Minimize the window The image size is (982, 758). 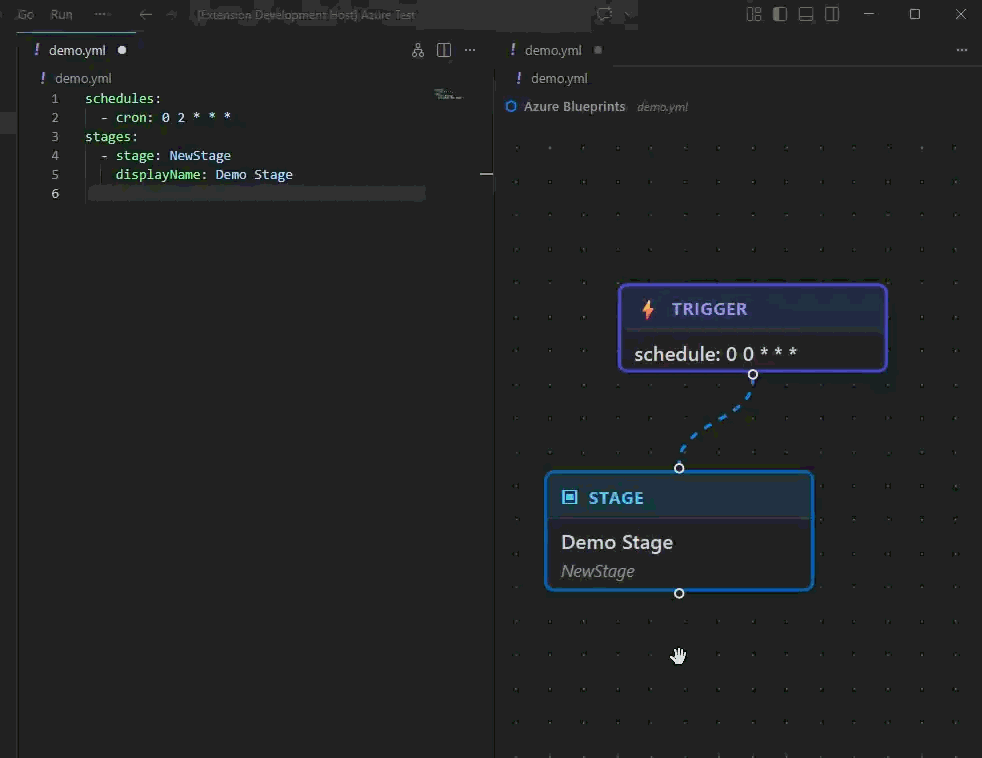point(869,14)
